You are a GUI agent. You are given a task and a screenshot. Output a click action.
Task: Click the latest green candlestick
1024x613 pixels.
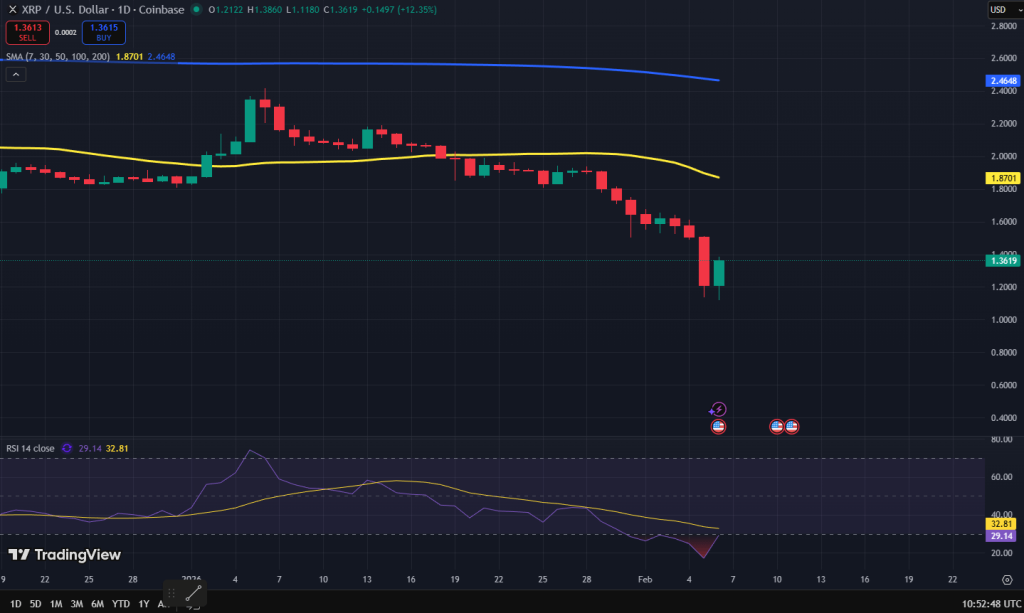(719, 273)
